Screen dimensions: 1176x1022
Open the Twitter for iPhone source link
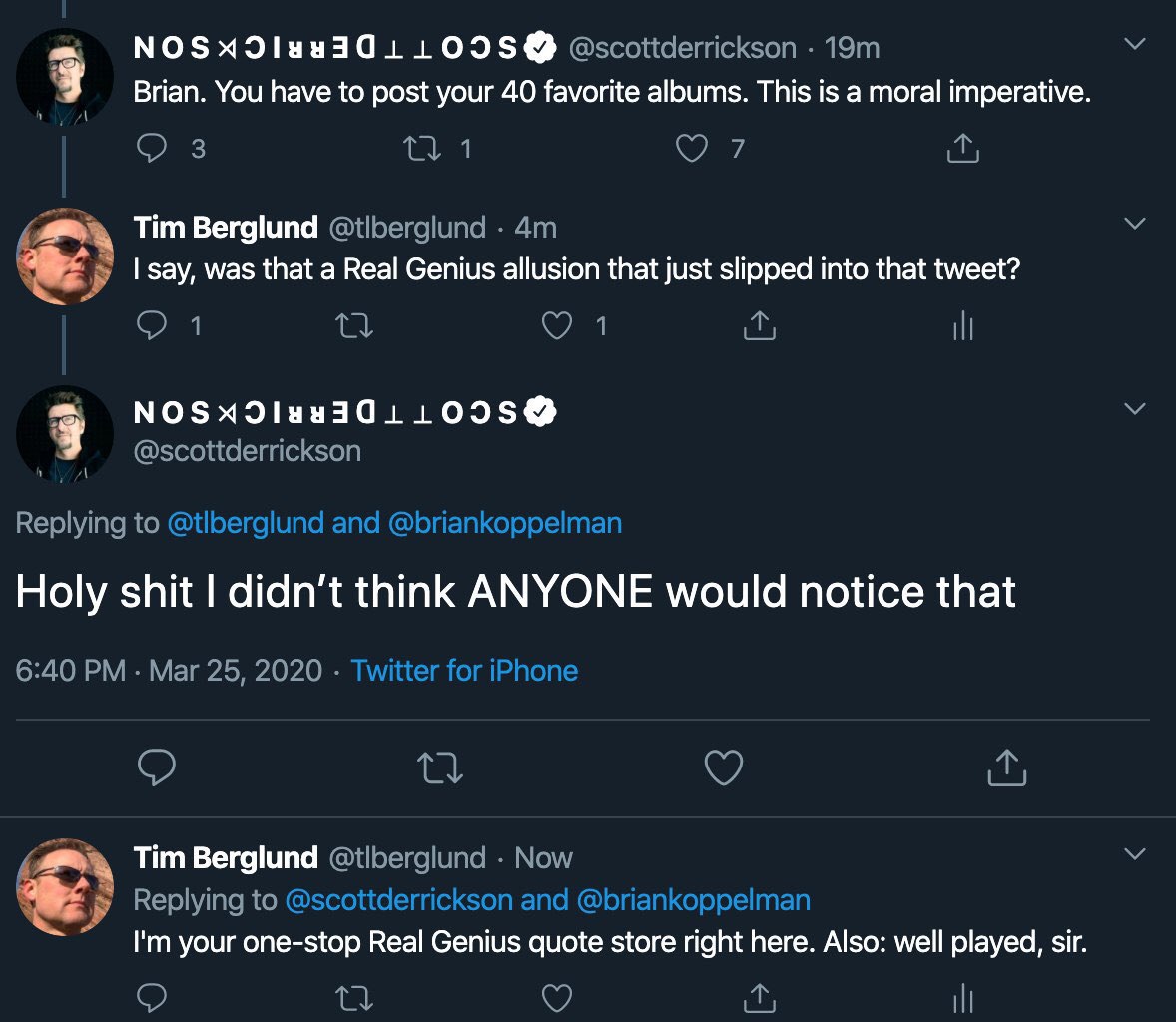(464, 670)
